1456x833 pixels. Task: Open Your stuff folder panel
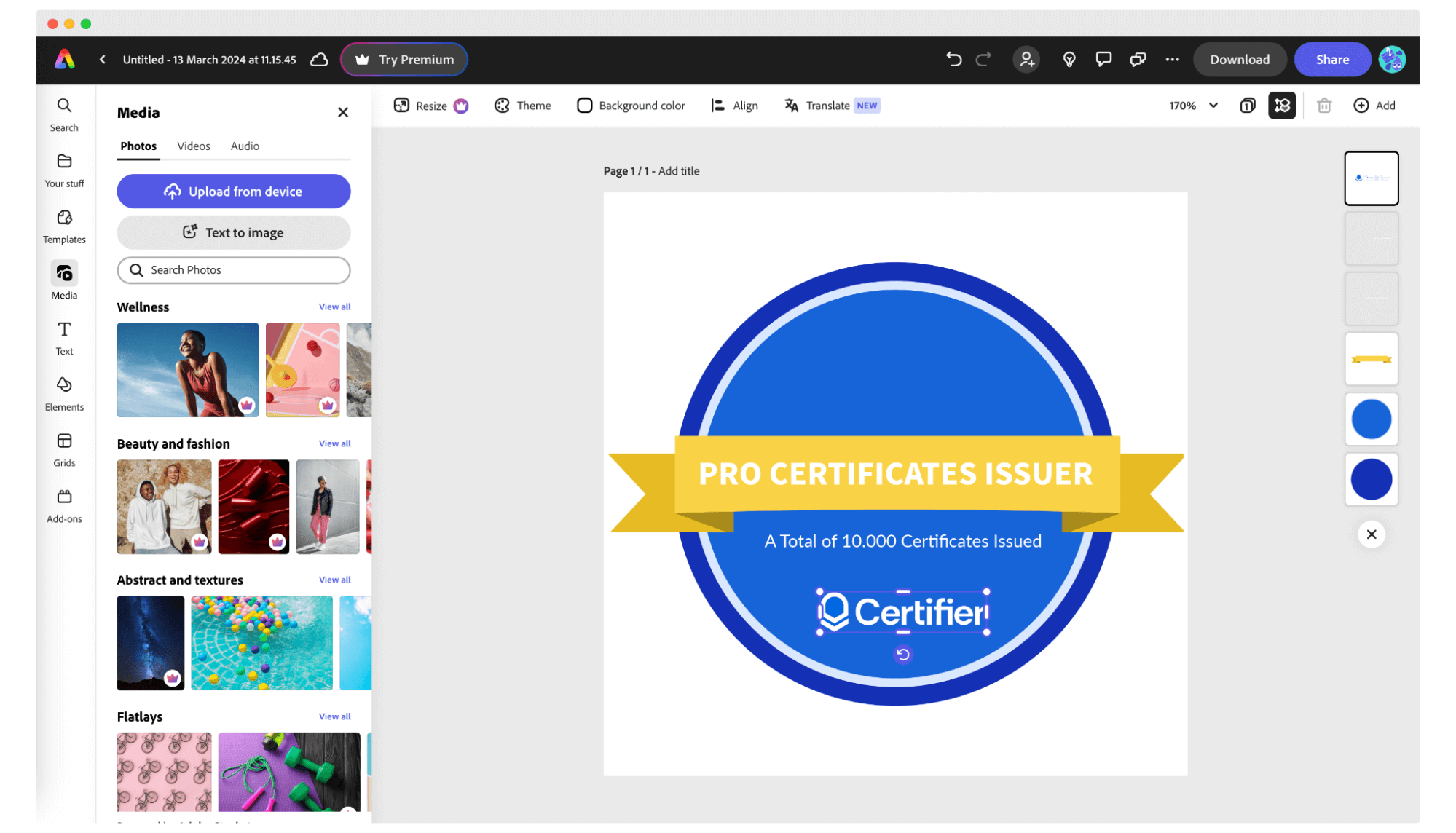pos(64,171)
